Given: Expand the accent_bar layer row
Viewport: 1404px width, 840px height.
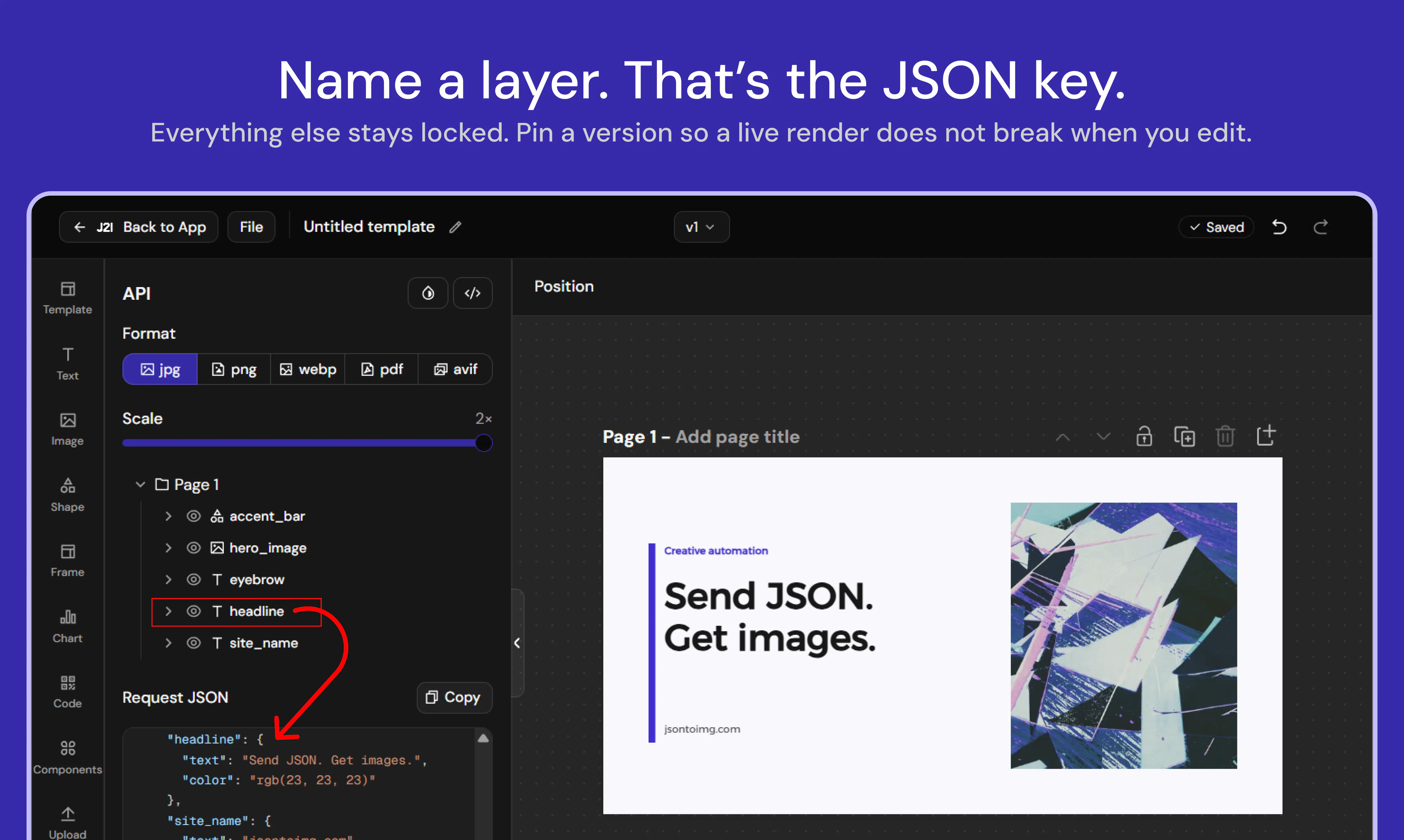Looking at the screenshot, I should tap(168, 516).
